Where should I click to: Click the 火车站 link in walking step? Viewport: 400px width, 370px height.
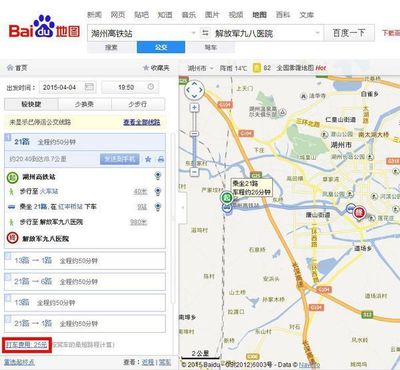coord(49,191)
